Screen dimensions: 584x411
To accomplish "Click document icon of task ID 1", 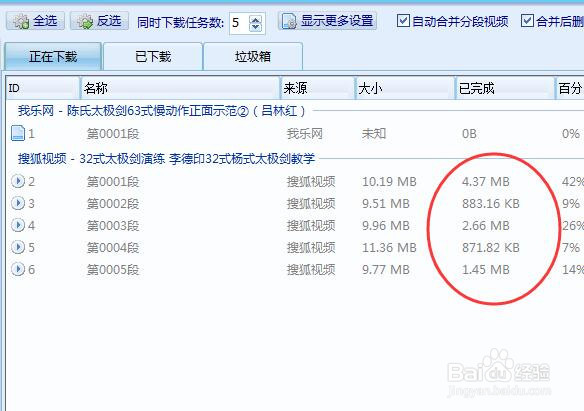I will click(x=18, y=133).
